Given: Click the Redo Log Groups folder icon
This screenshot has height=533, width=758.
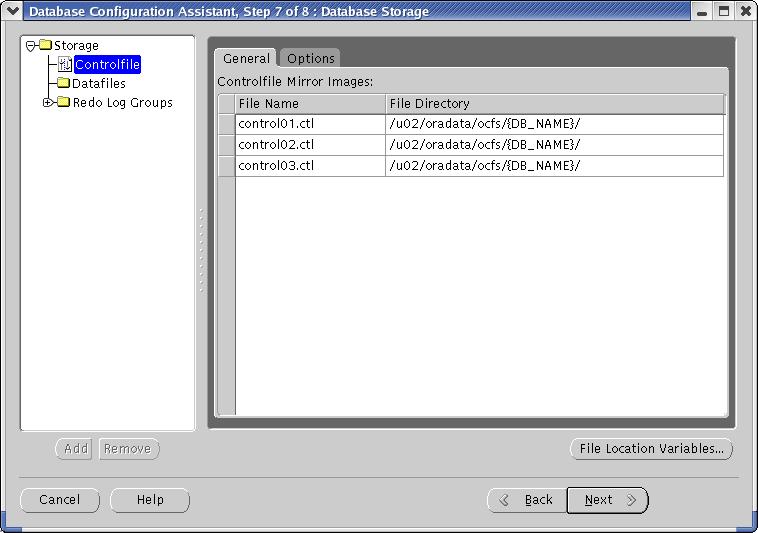Looking at the screenshot, I should tap(64, 103).
